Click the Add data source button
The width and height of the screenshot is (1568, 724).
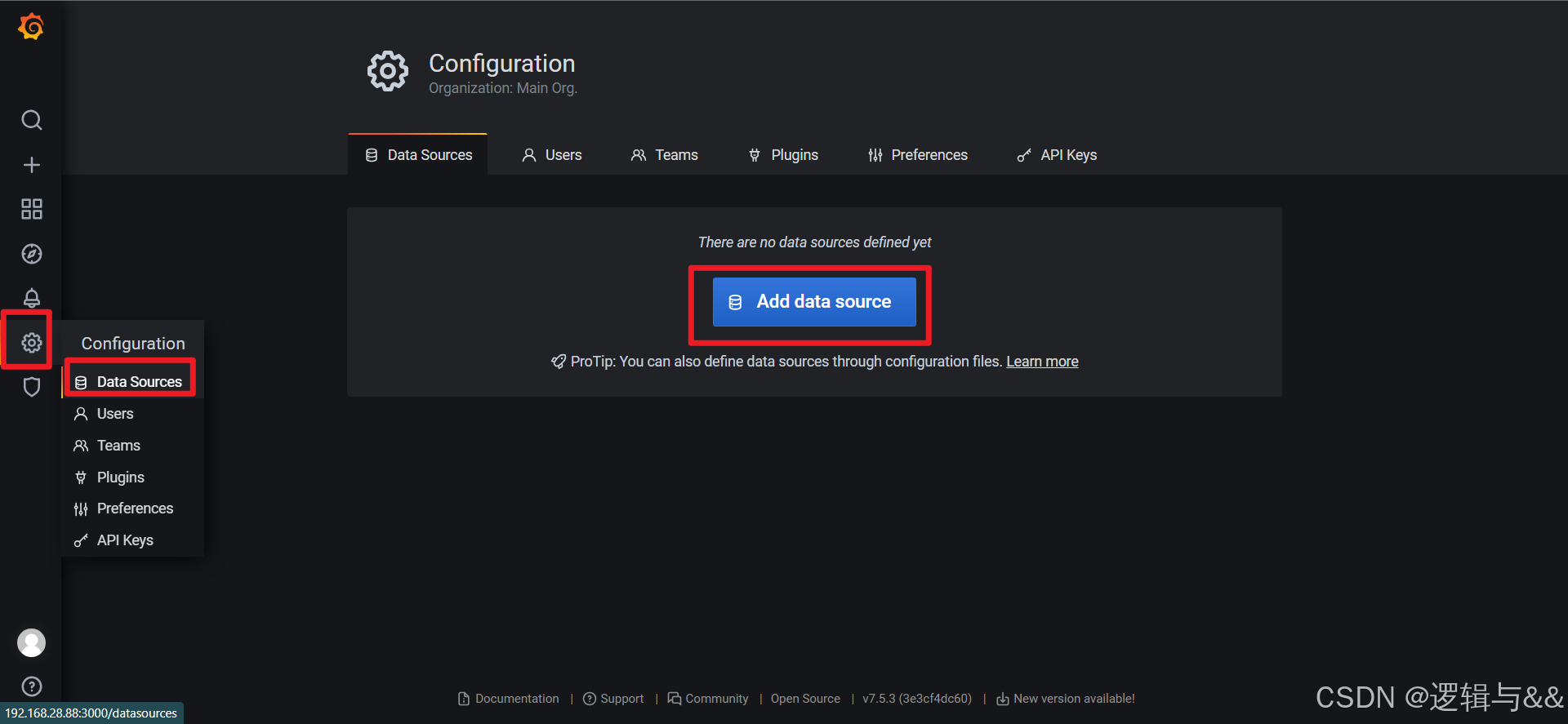pos(814,302)
